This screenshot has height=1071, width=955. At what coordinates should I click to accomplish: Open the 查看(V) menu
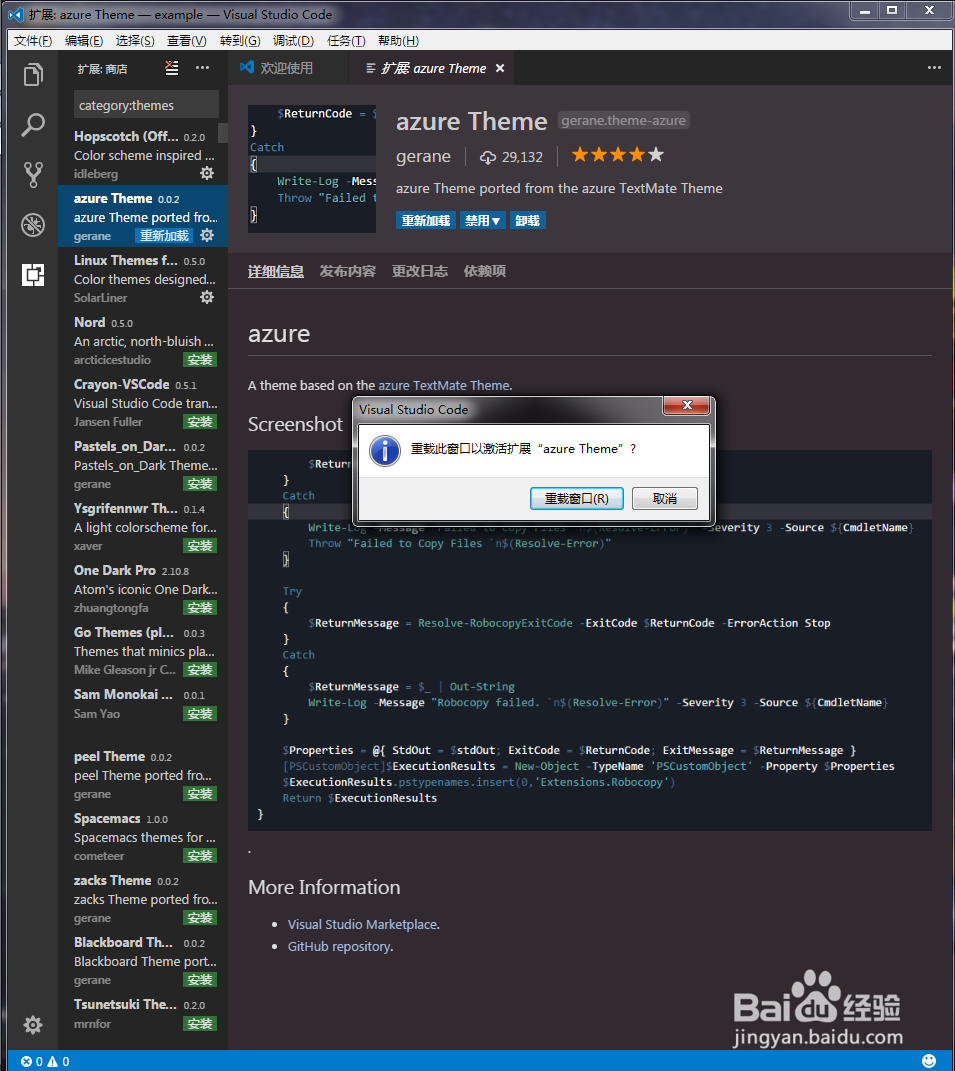pyautogui.click(x=186, y=41)
